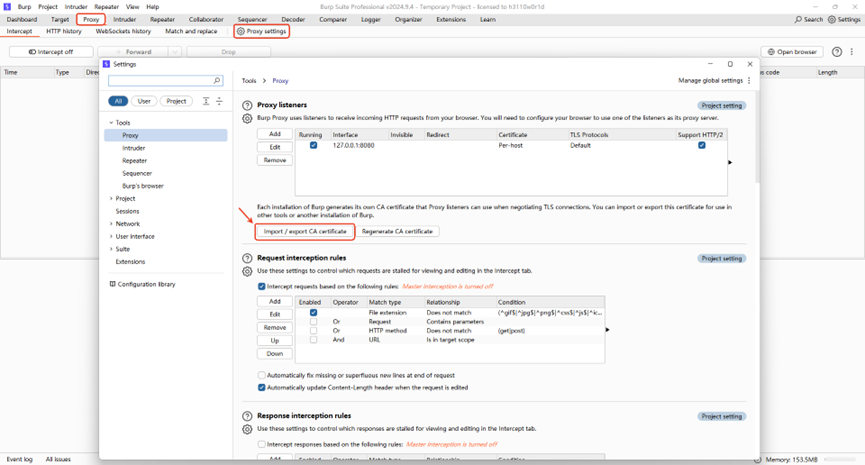Viewport: 865px width, 465px height.
Task: Open the help icon beside Open browser
Action: (x=837, y=52)
